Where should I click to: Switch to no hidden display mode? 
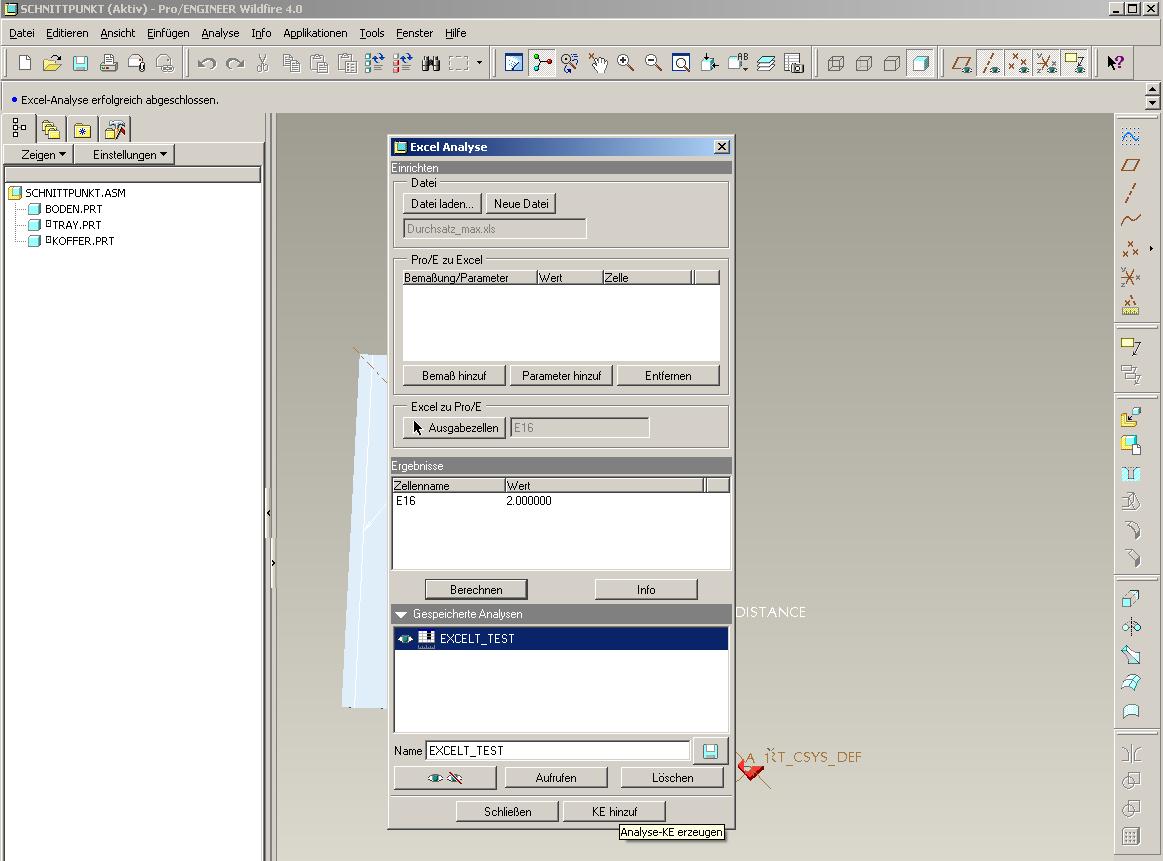coord(892,63)
